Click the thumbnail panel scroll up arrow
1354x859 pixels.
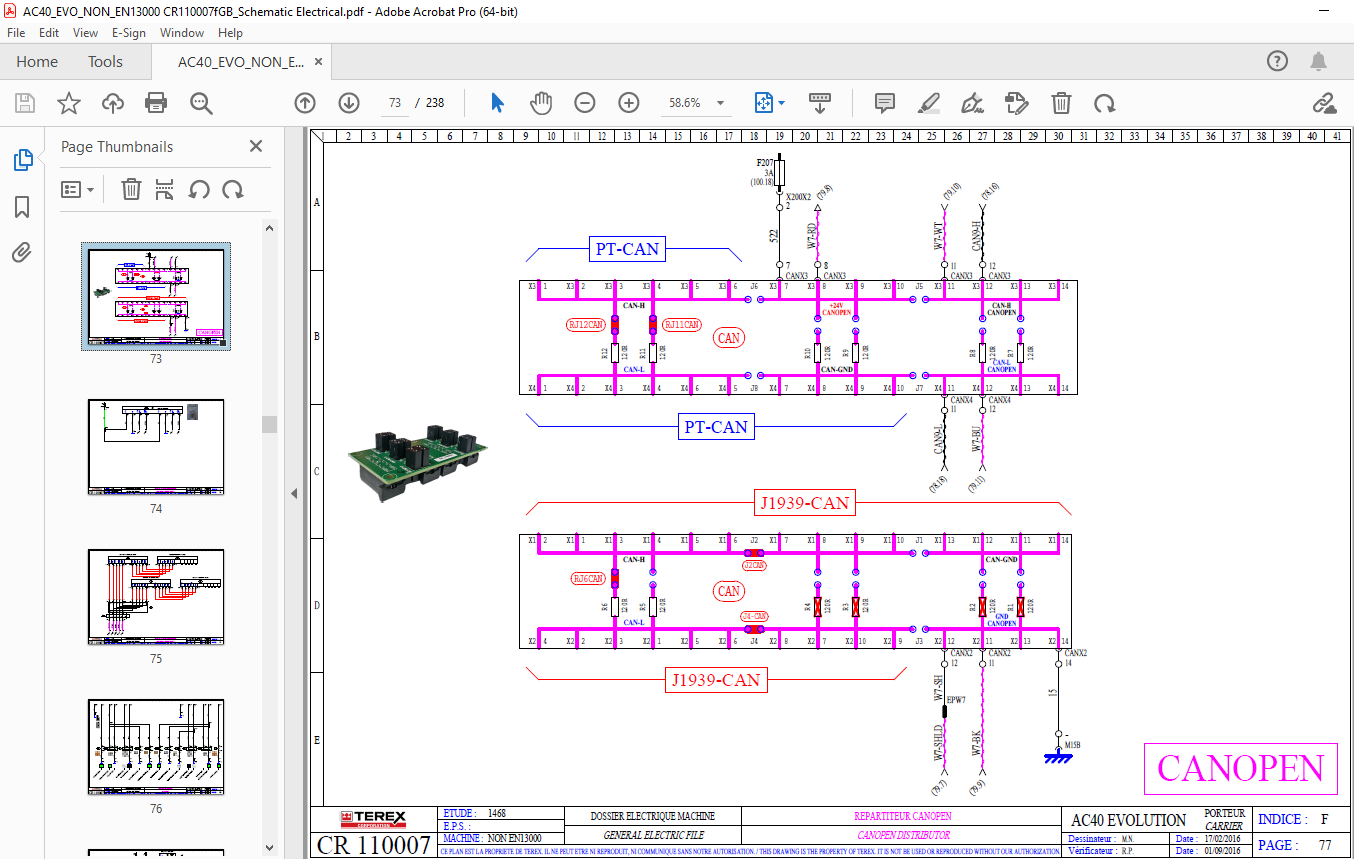[x=269, y=228]
